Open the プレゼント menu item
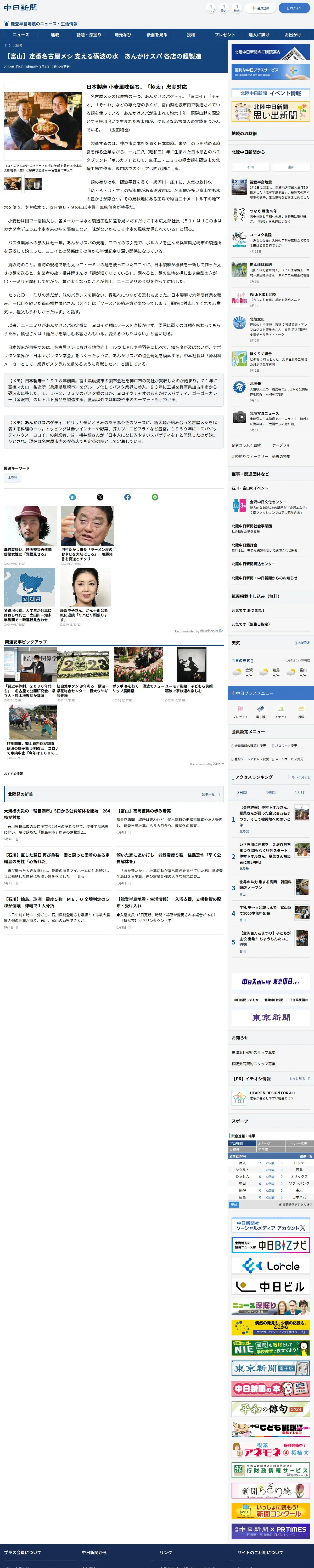 [225, 35]
